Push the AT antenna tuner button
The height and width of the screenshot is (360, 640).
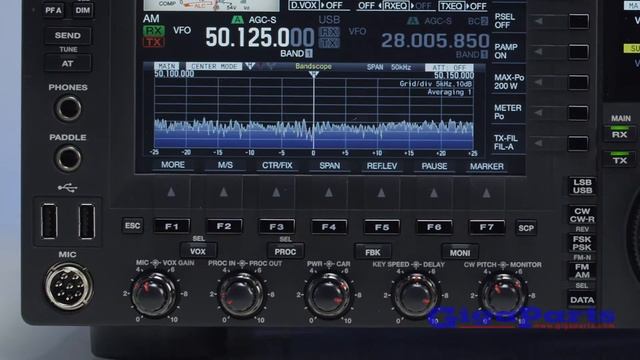68,64
